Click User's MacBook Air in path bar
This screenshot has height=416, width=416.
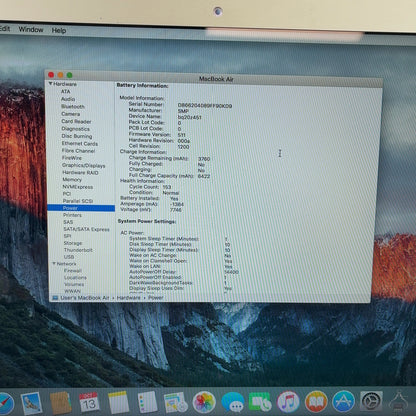(85, 298)
